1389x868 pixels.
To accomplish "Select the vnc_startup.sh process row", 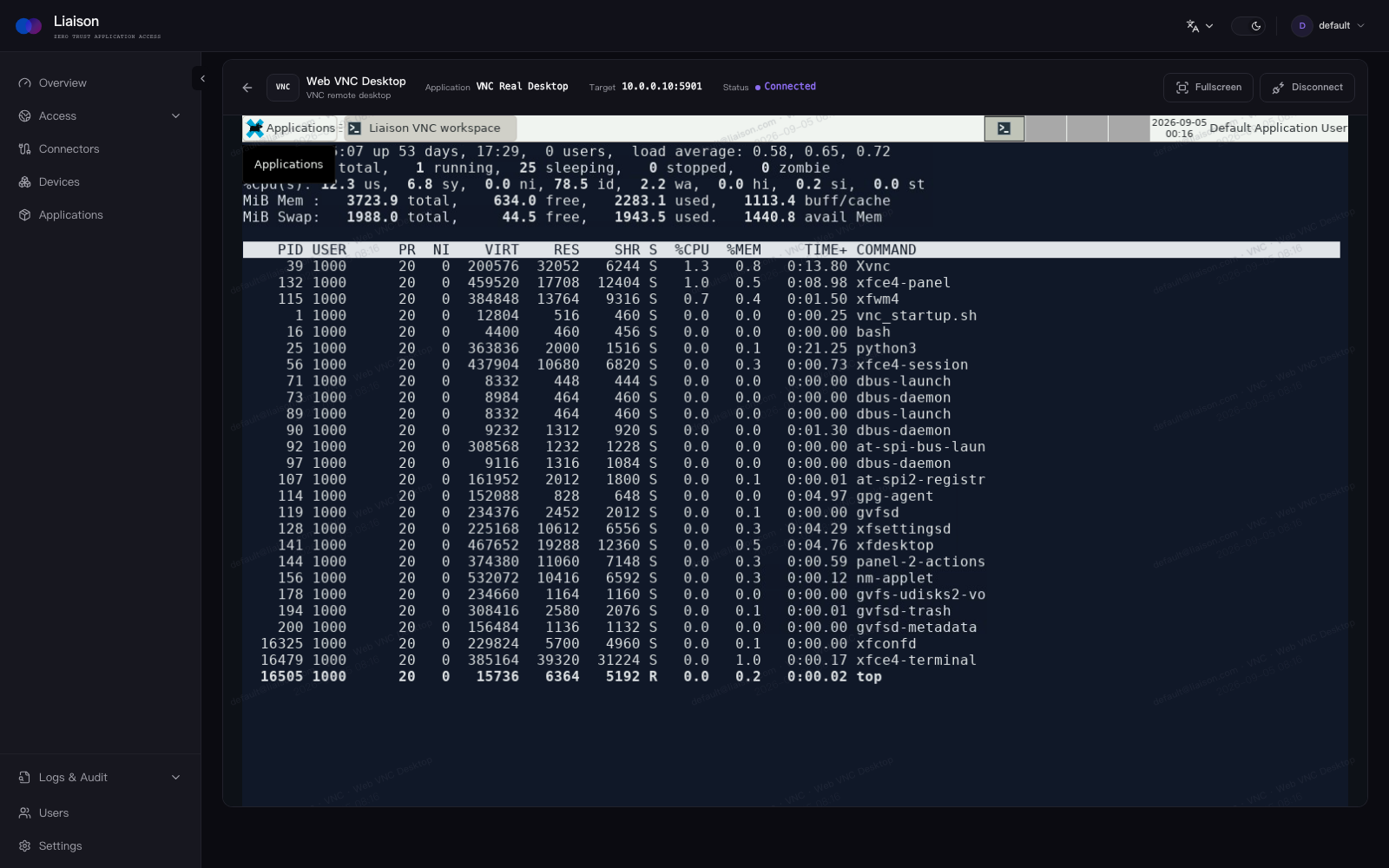I will tap(791, 316).
